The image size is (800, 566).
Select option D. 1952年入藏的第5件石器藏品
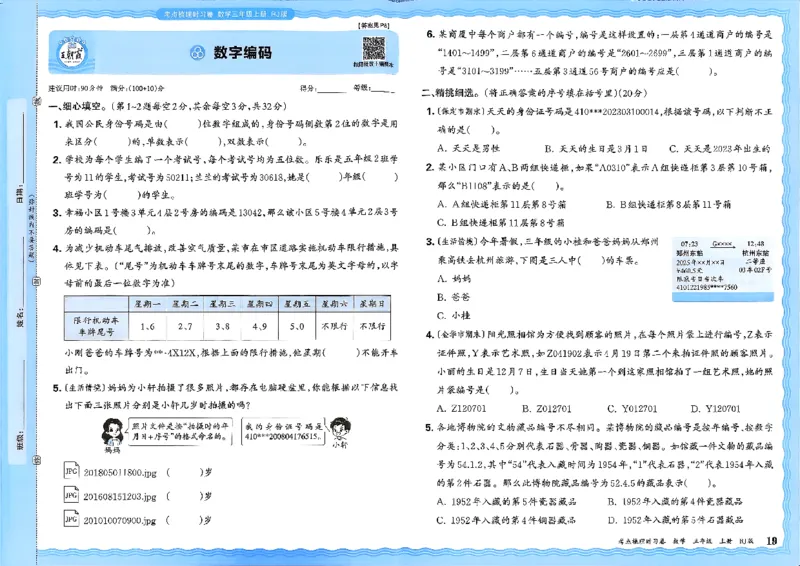(x=675, y=520)
